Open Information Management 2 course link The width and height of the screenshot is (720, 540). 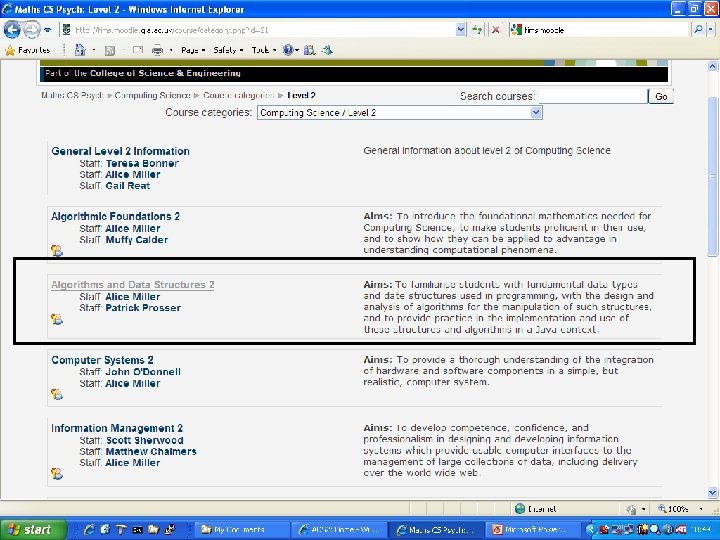click(117, 428)
